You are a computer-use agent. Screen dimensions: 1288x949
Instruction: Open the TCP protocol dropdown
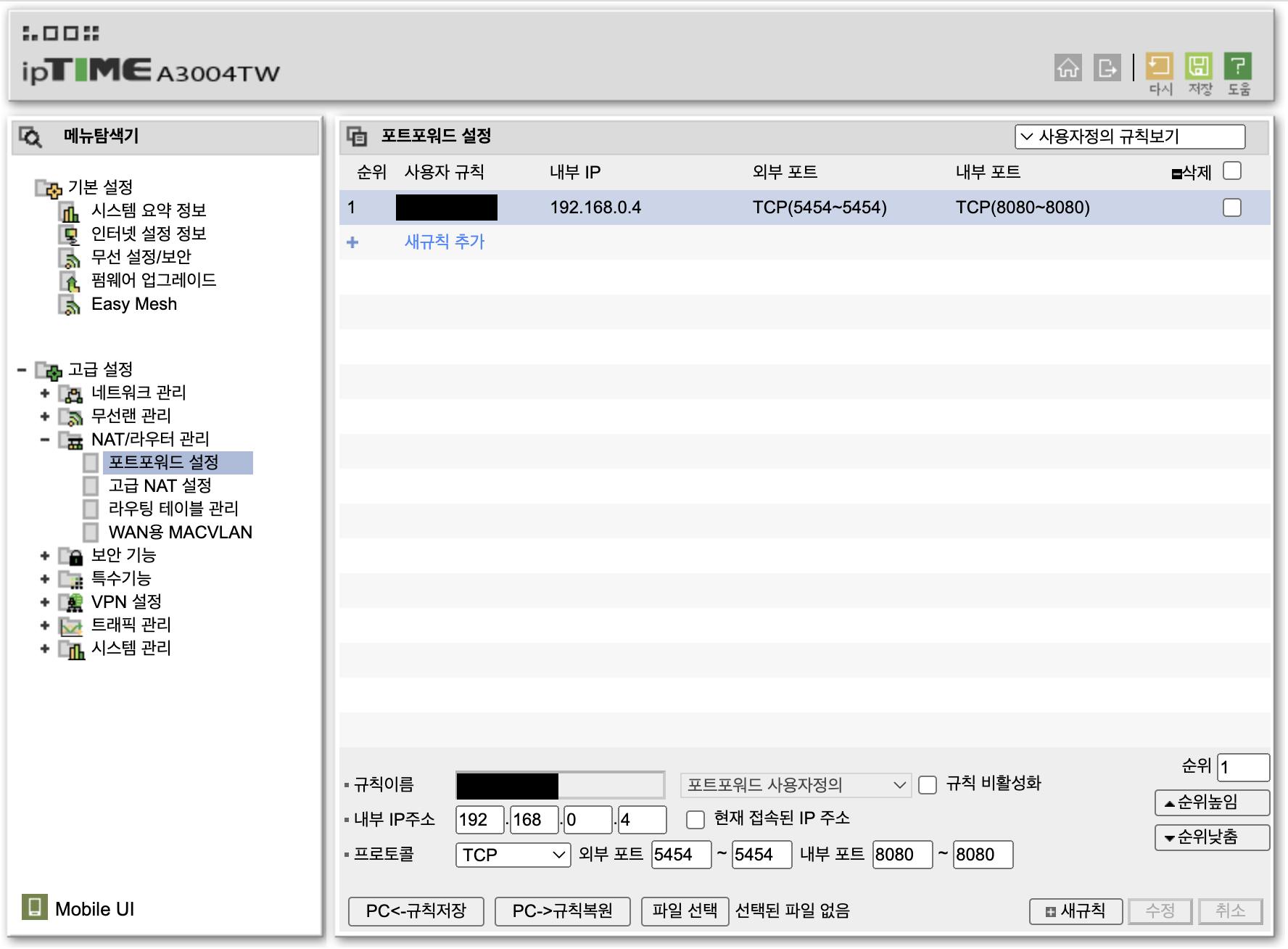click(513, 855)
